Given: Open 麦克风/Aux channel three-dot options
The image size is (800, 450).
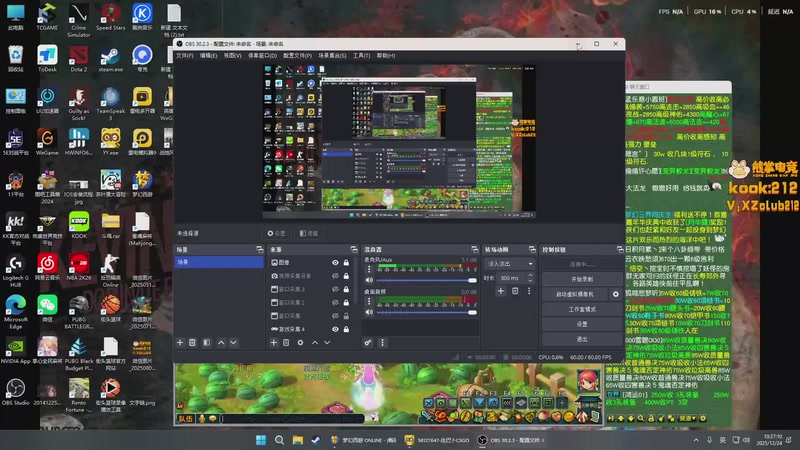Looking at the screenshot, I should [369, 269].
